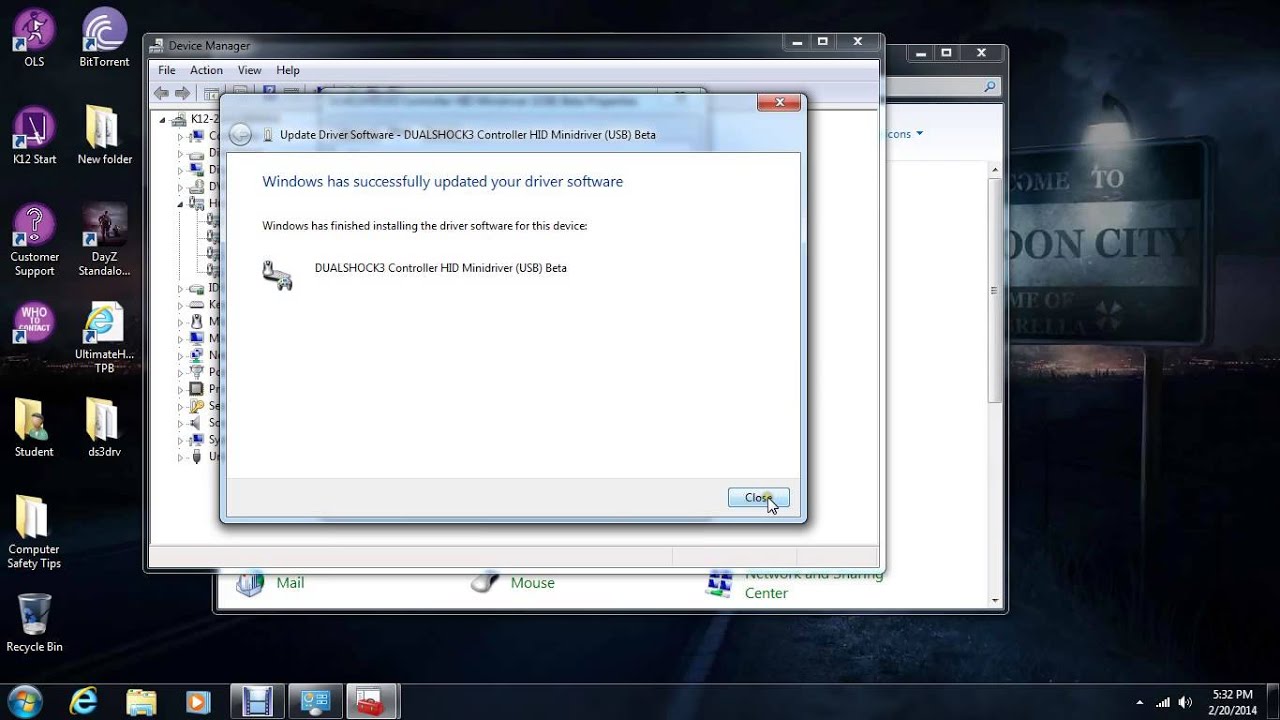
Task: Click the Who To Contact desktop icon
Action: click(x=34, y=325)
